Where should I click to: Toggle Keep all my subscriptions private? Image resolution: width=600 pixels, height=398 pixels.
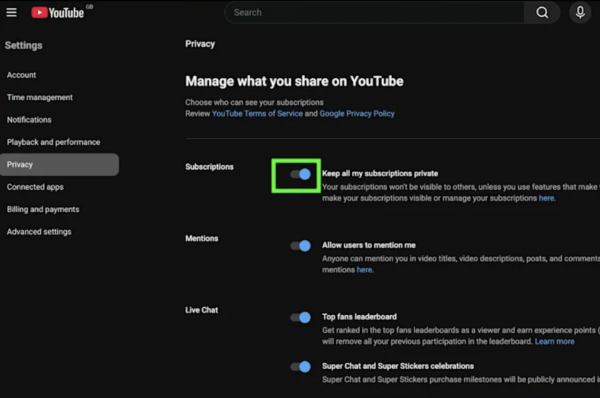point(300,175)
